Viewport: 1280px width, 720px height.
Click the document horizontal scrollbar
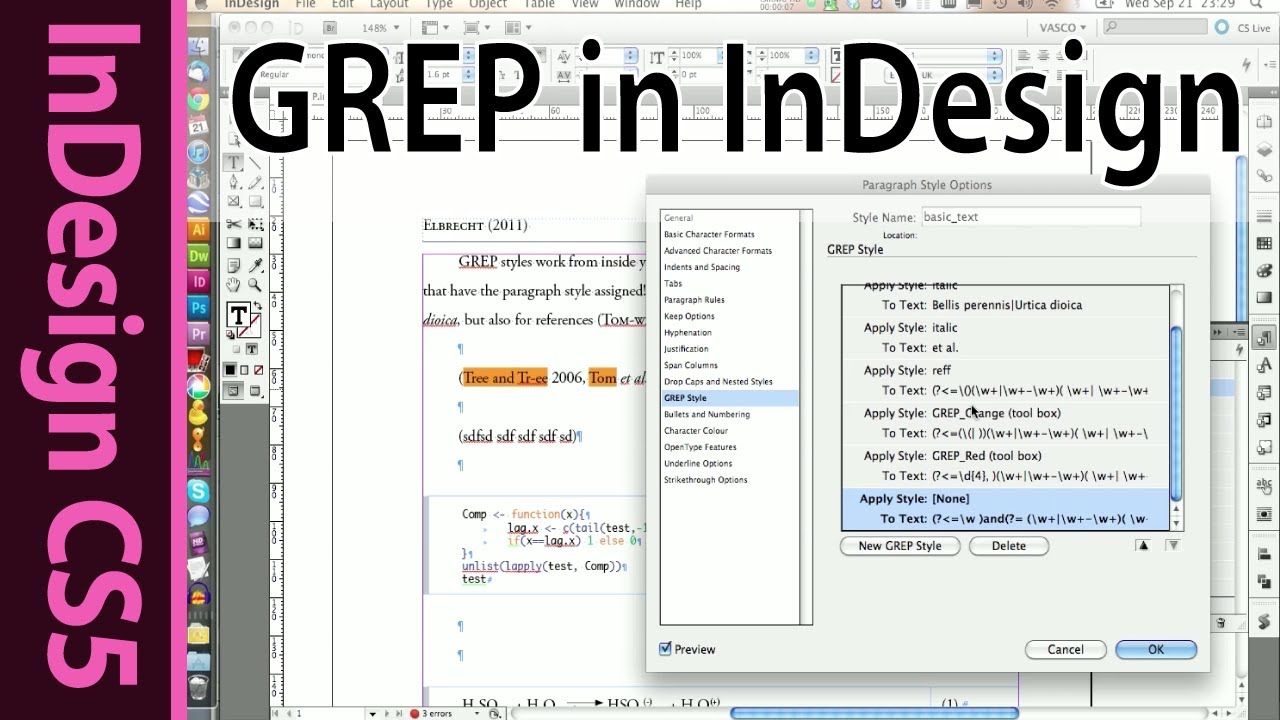click(875, 713)
